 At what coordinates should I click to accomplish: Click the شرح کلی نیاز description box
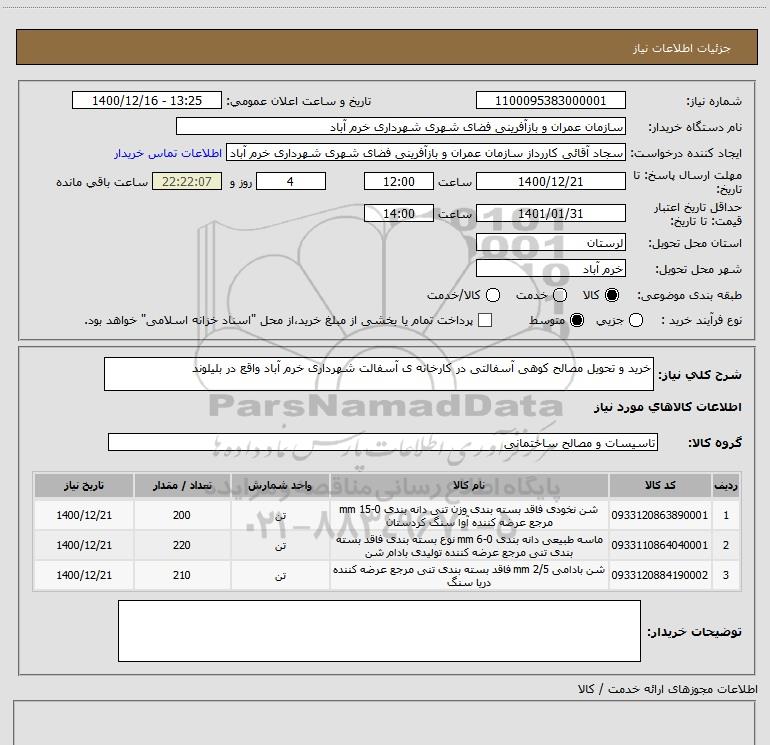pos(379,374)
